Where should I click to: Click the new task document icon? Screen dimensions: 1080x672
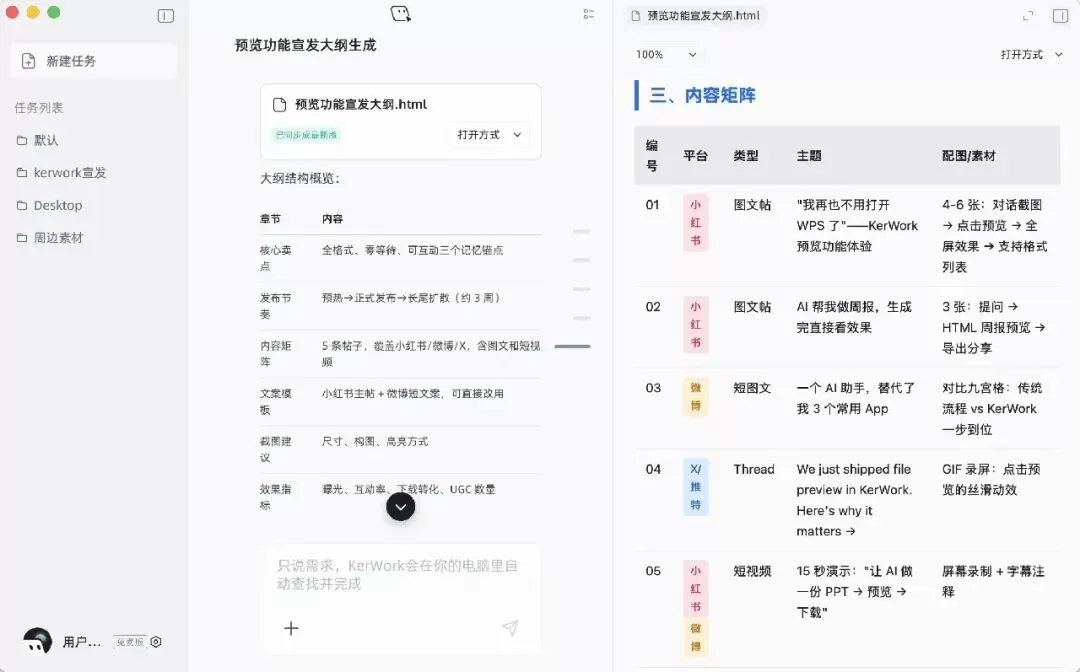tap(28, 61)
